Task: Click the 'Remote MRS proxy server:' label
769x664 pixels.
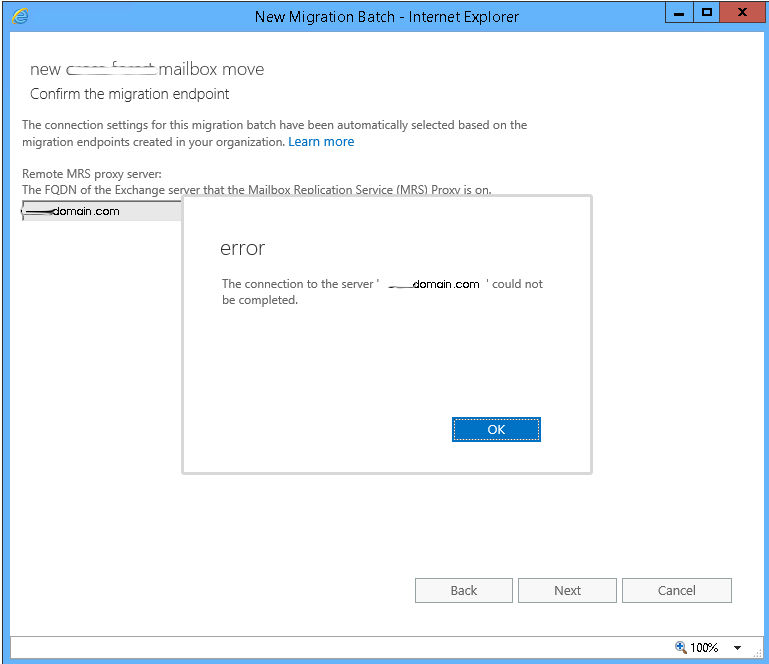Action: [x=91, y=174]
